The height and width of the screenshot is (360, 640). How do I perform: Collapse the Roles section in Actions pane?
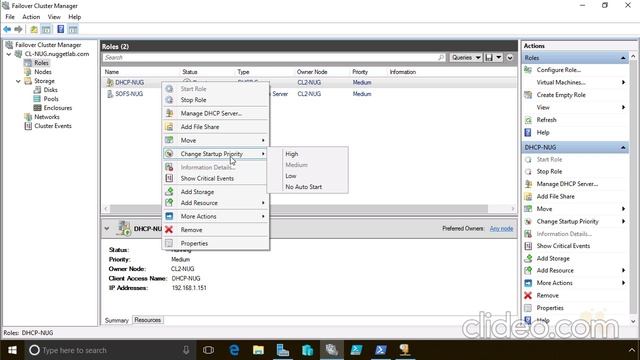(x=623, y=58)
